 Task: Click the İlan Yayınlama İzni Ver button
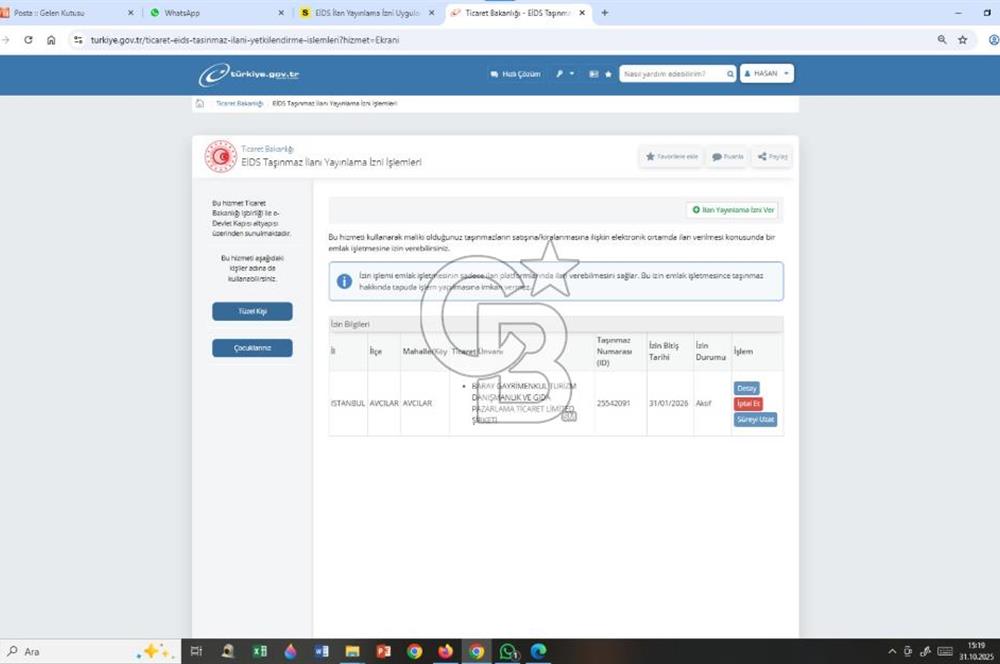coord(732,210)
